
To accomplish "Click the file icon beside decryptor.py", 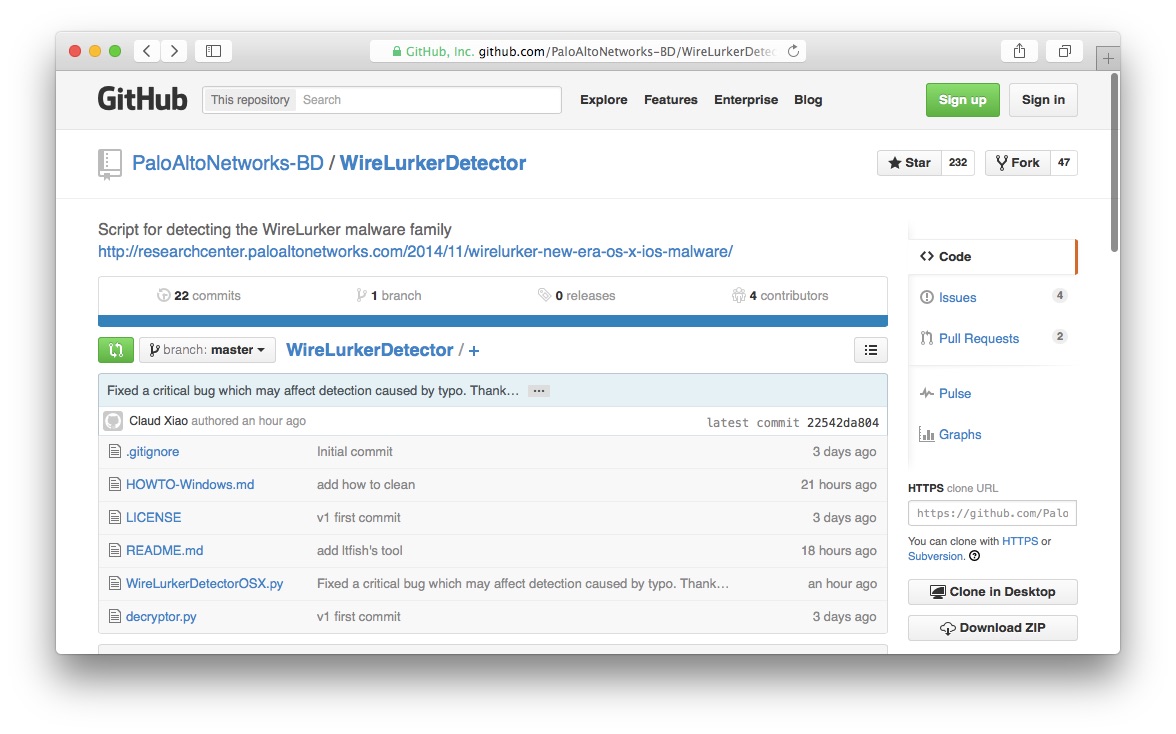I will (x=115, y=616).
